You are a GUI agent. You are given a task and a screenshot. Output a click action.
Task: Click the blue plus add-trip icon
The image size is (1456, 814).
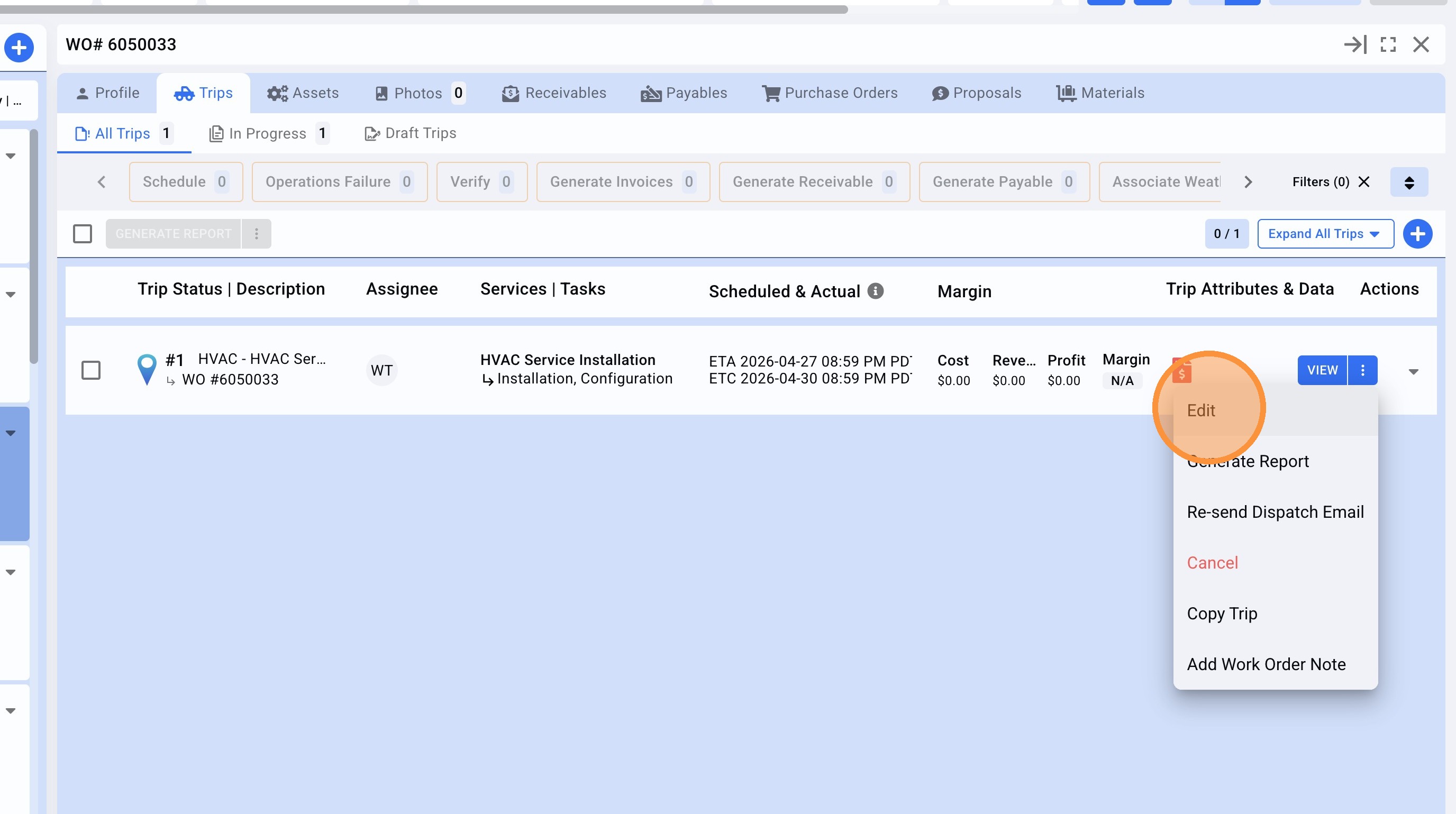(1417, 234)
